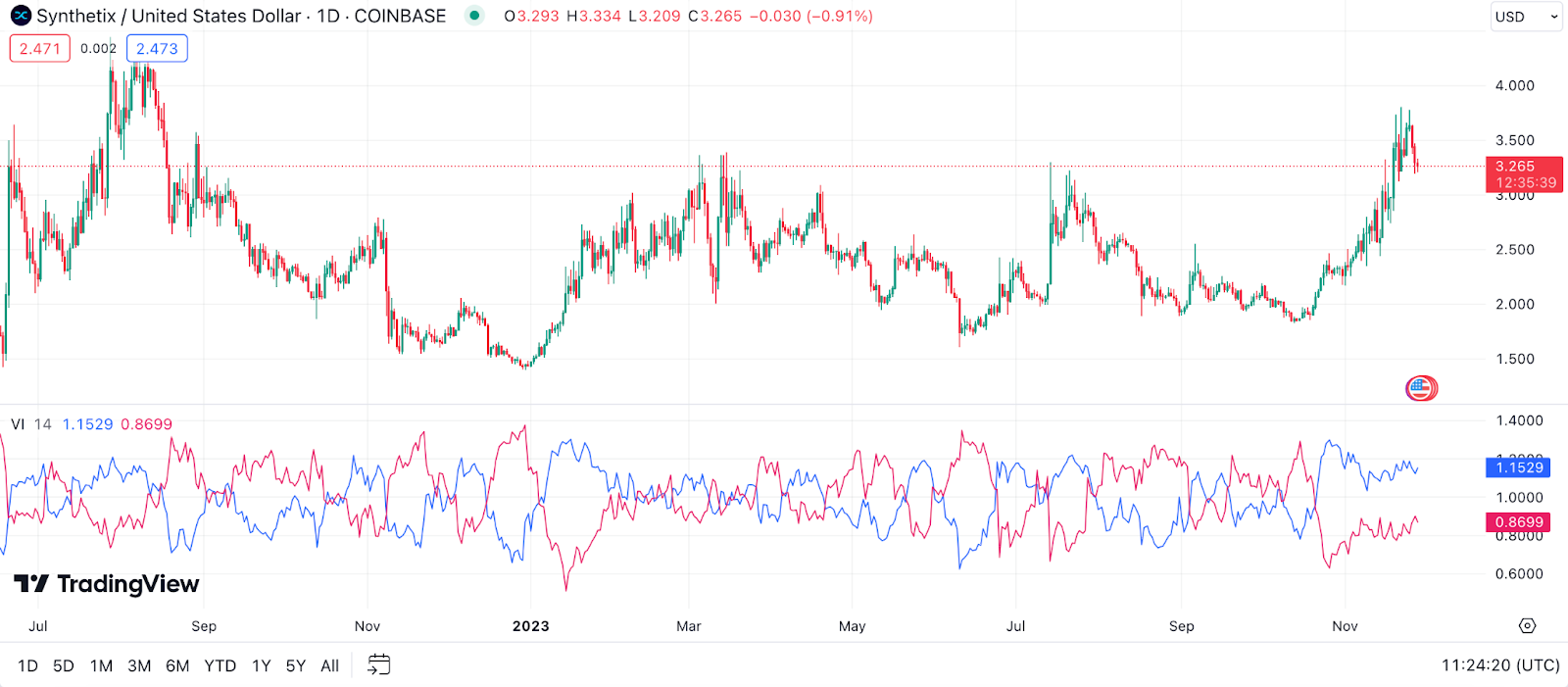The height and width of the screenshot is (687, 1568).
Task: Select the 1Y time range
Action: [x=261, y=665]
